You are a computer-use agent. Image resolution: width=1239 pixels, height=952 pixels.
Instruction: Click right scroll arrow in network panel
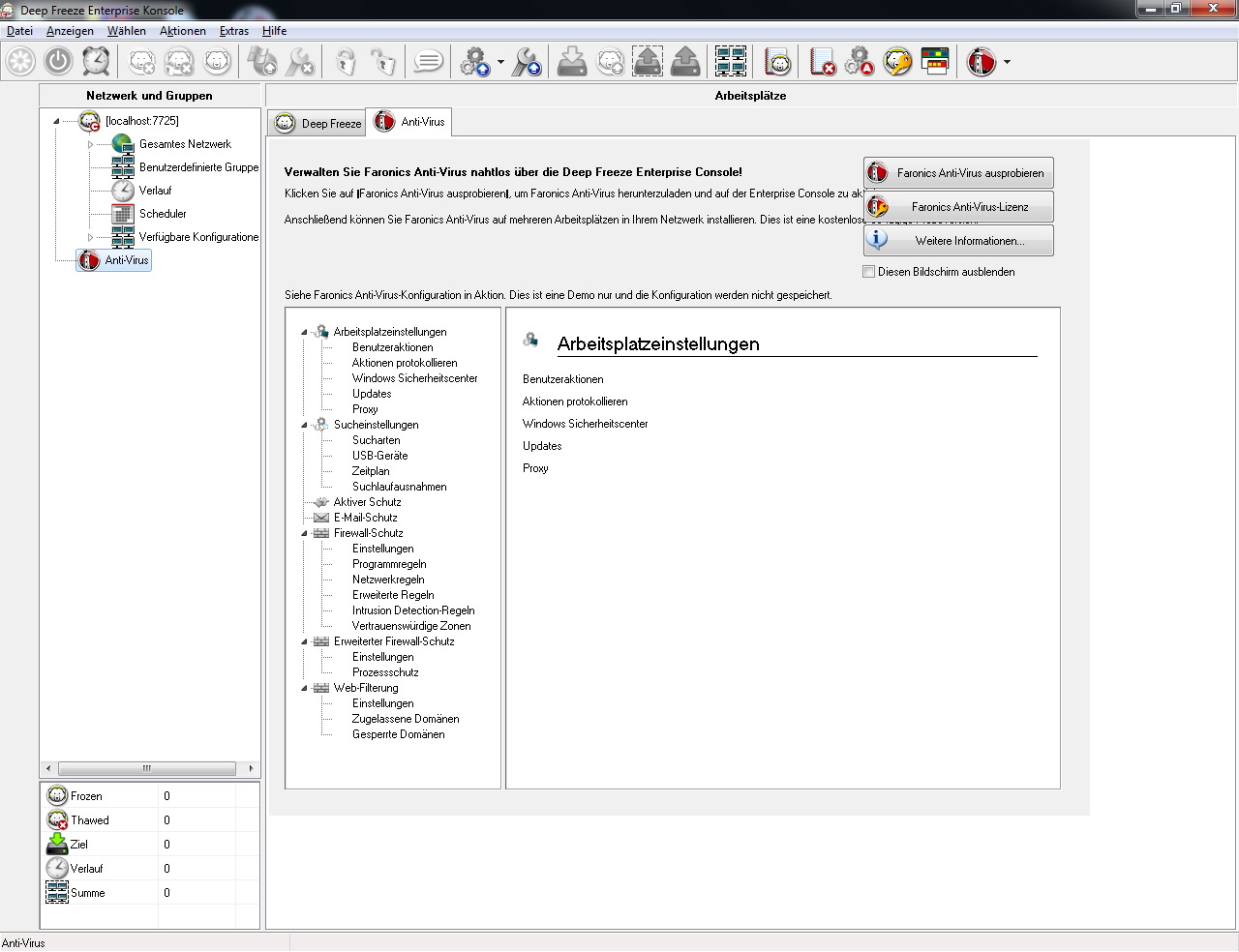point(252,768)
